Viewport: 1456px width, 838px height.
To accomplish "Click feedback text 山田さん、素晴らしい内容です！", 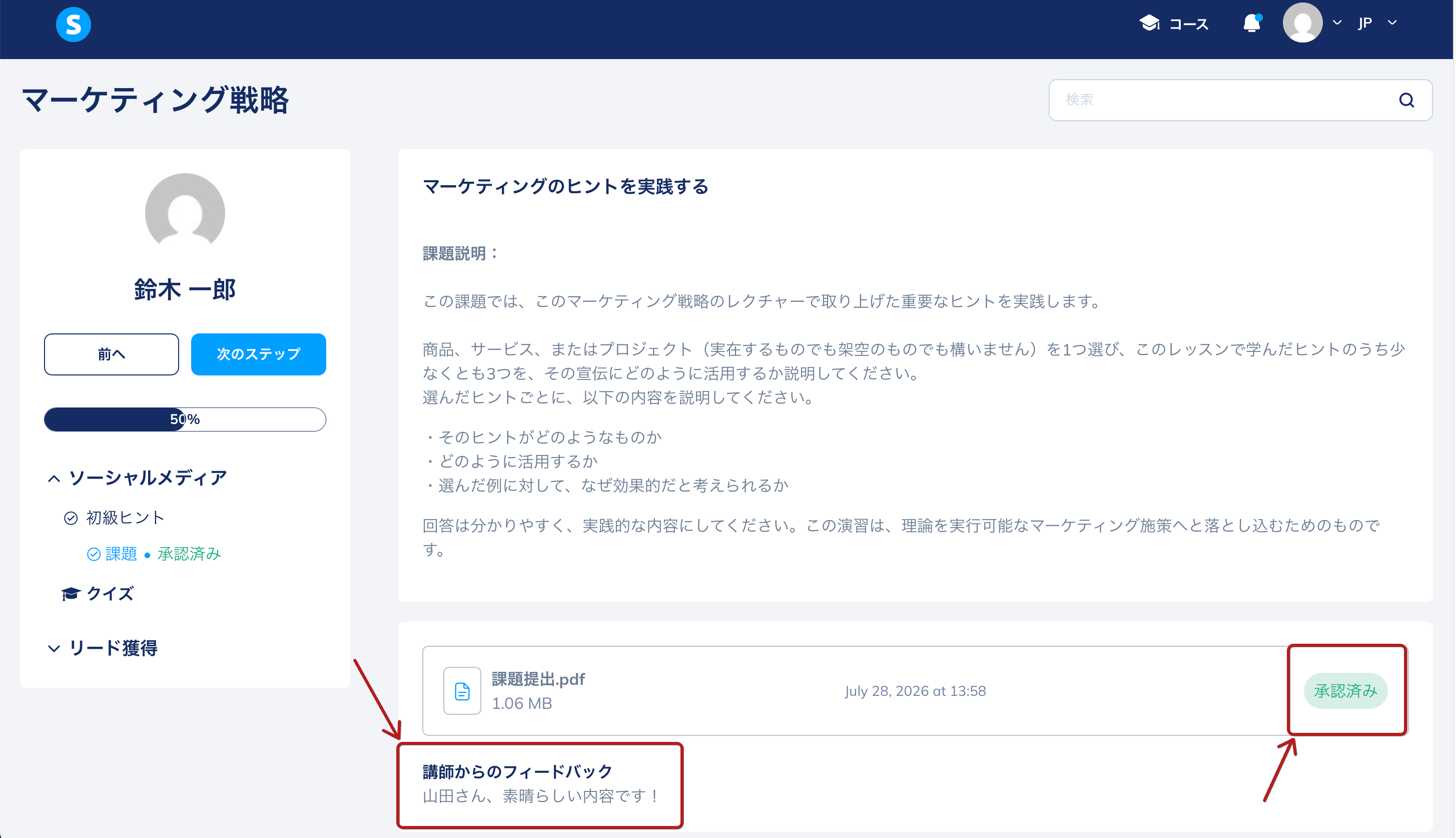I will 542,796.
